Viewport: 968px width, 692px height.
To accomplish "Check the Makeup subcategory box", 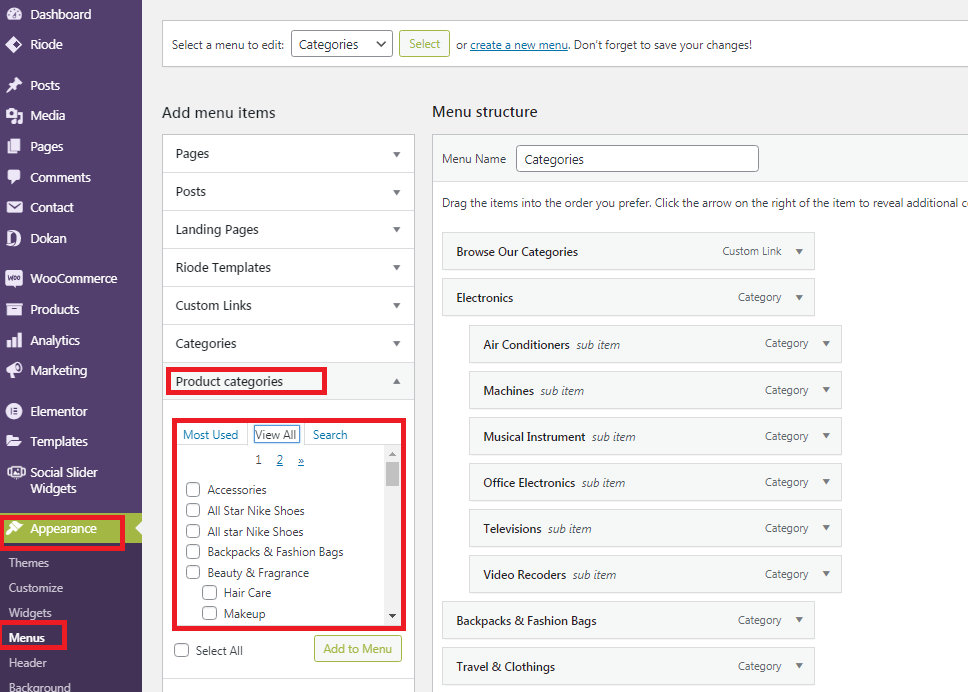I will coord(209,614).
